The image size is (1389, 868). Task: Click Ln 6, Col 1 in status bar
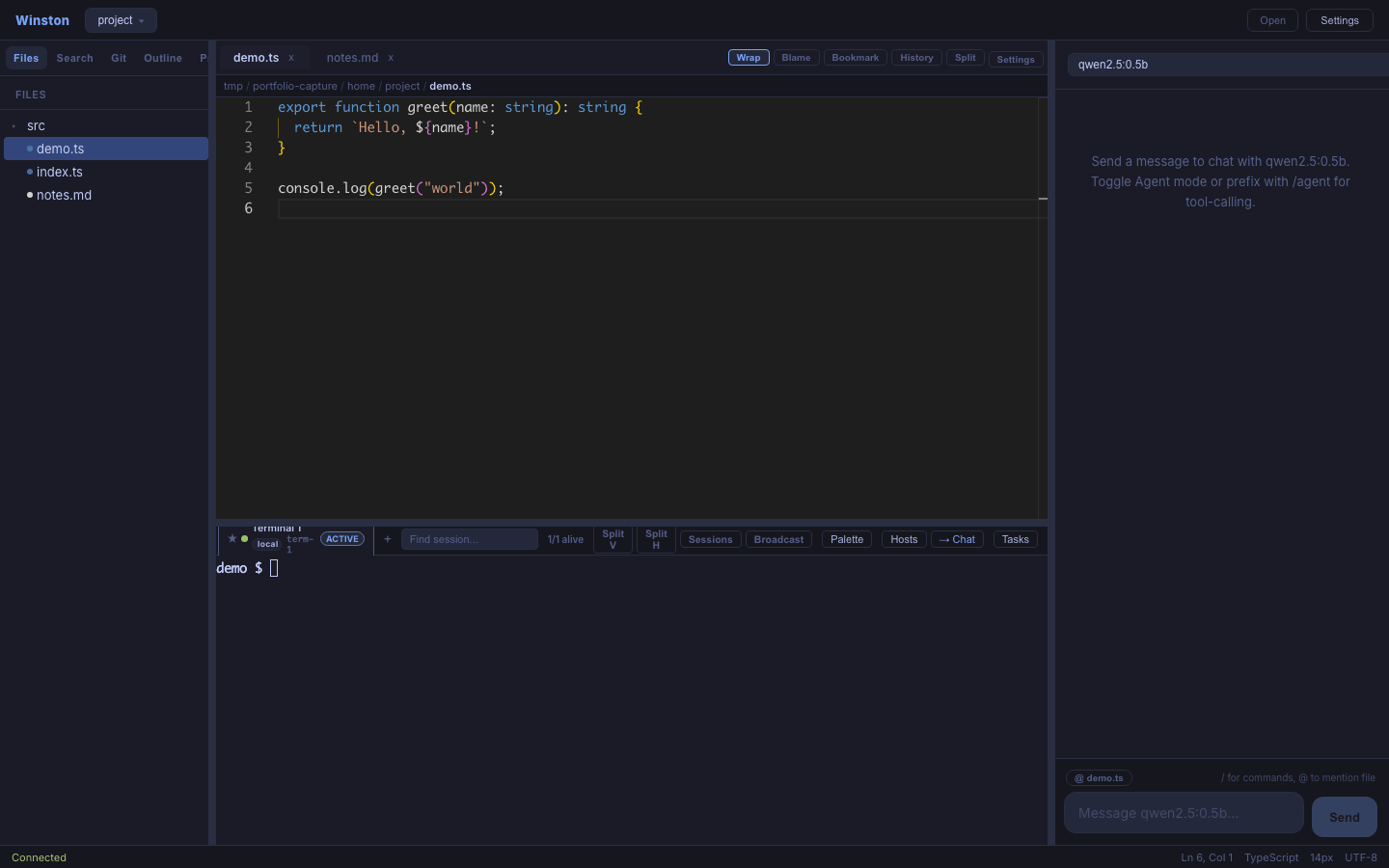pos(1207,857)
